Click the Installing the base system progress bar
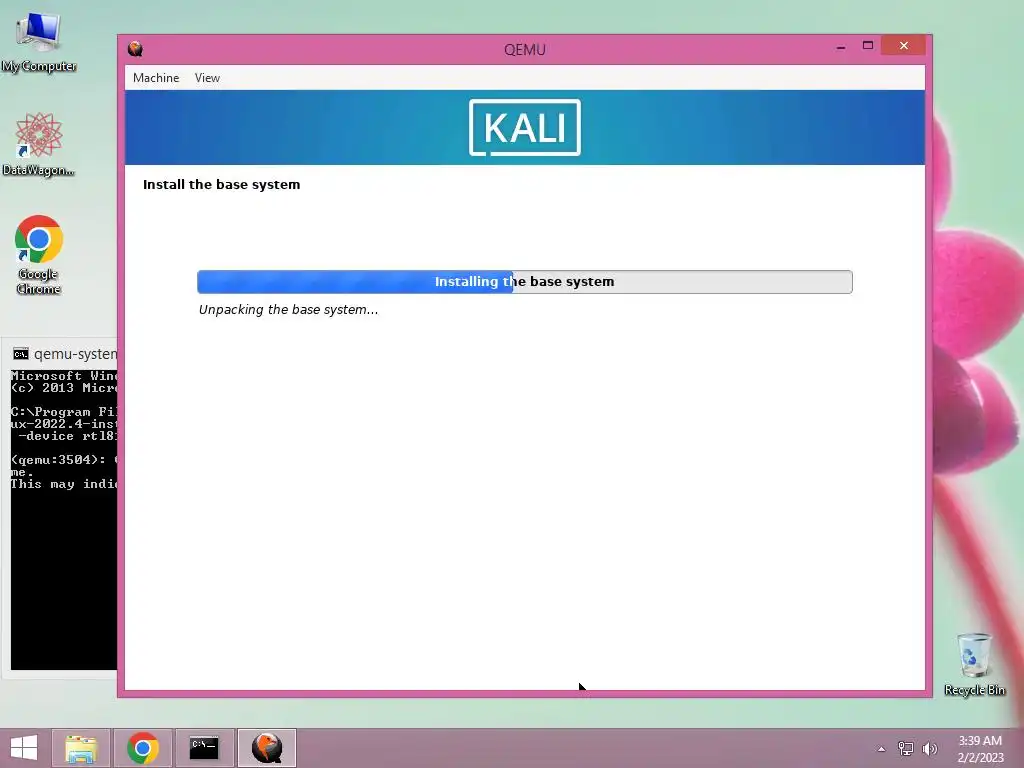The height and width of the screenshot is (768, 1024). coord(524,281)
